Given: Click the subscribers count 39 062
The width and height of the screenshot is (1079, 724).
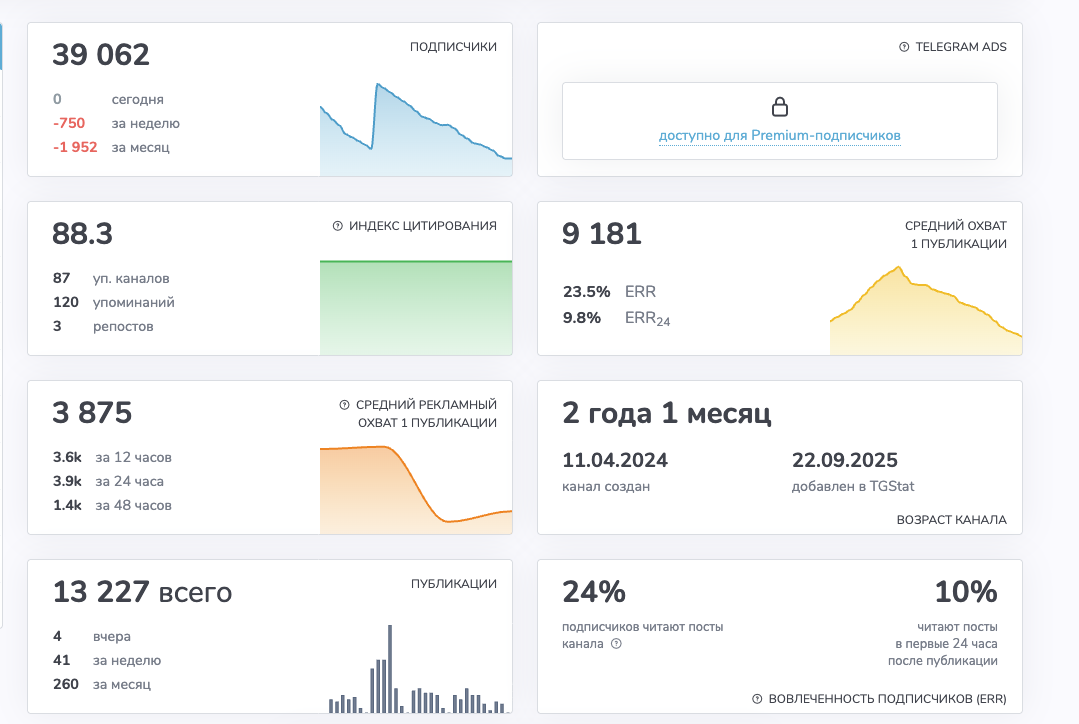Looking at the screenshot, I should (101, 55).
